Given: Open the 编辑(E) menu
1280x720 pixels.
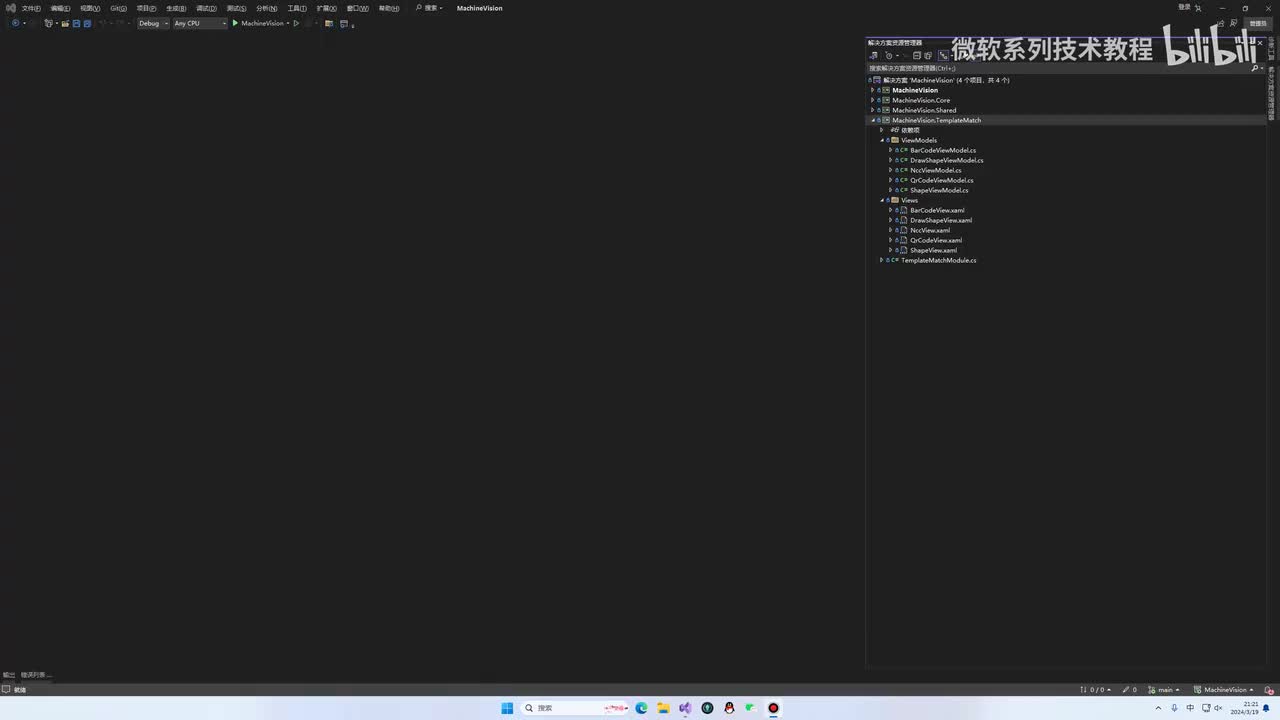Looking at the screenshot, I should (x=60, y=8).
